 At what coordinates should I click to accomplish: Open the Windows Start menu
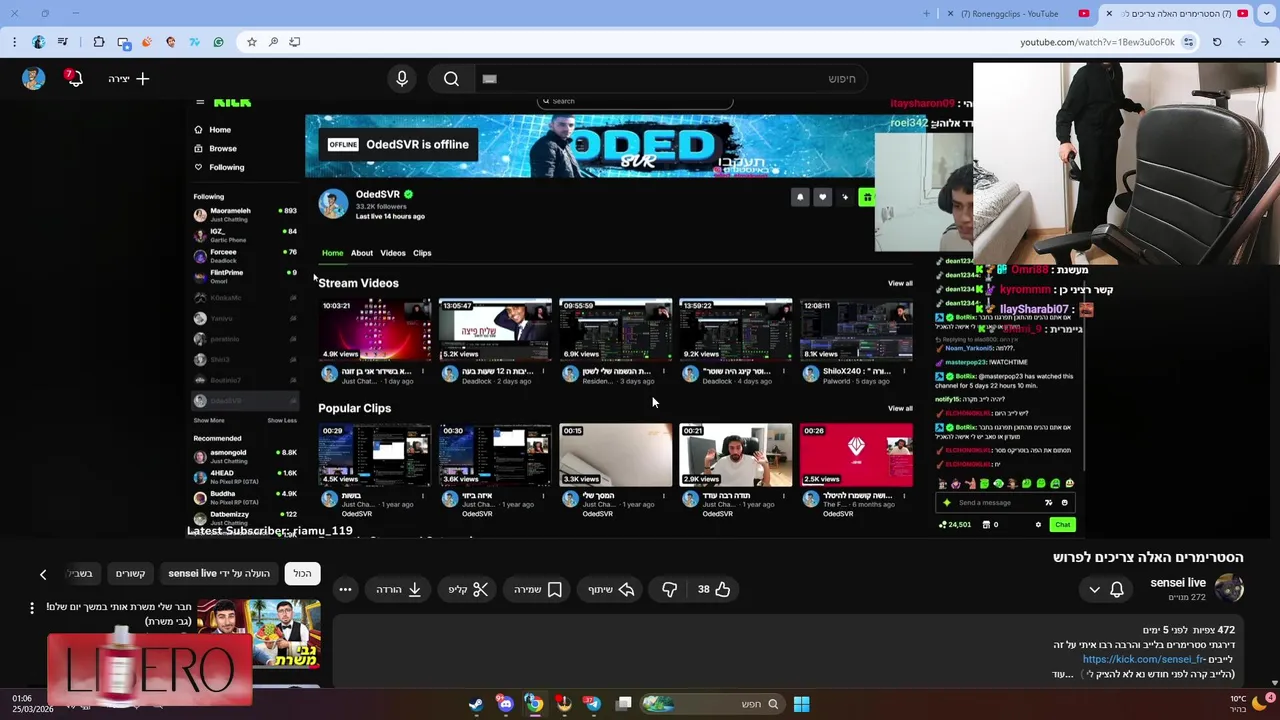(801, 704)
